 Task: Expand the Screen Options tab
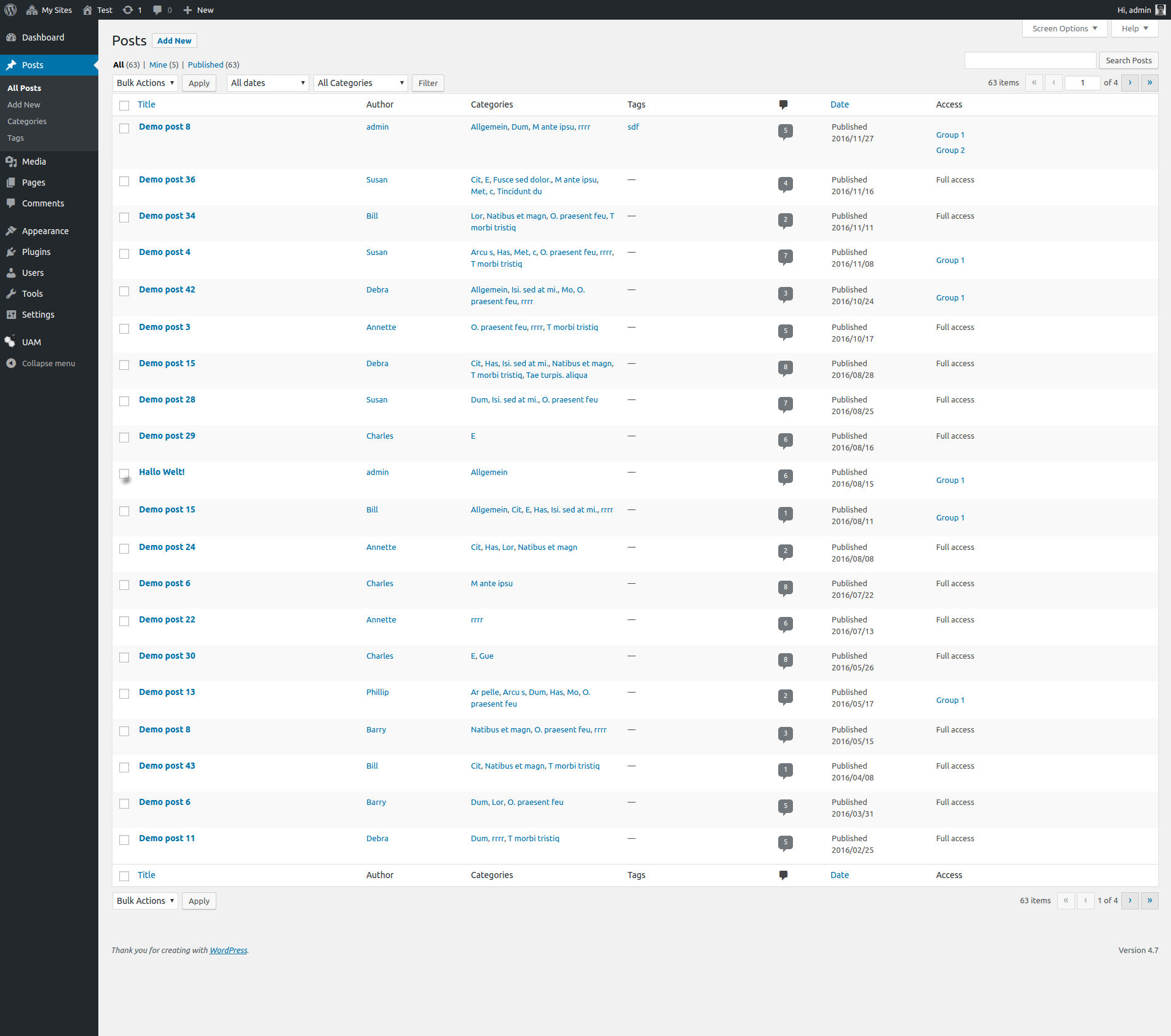[1064, 28]
